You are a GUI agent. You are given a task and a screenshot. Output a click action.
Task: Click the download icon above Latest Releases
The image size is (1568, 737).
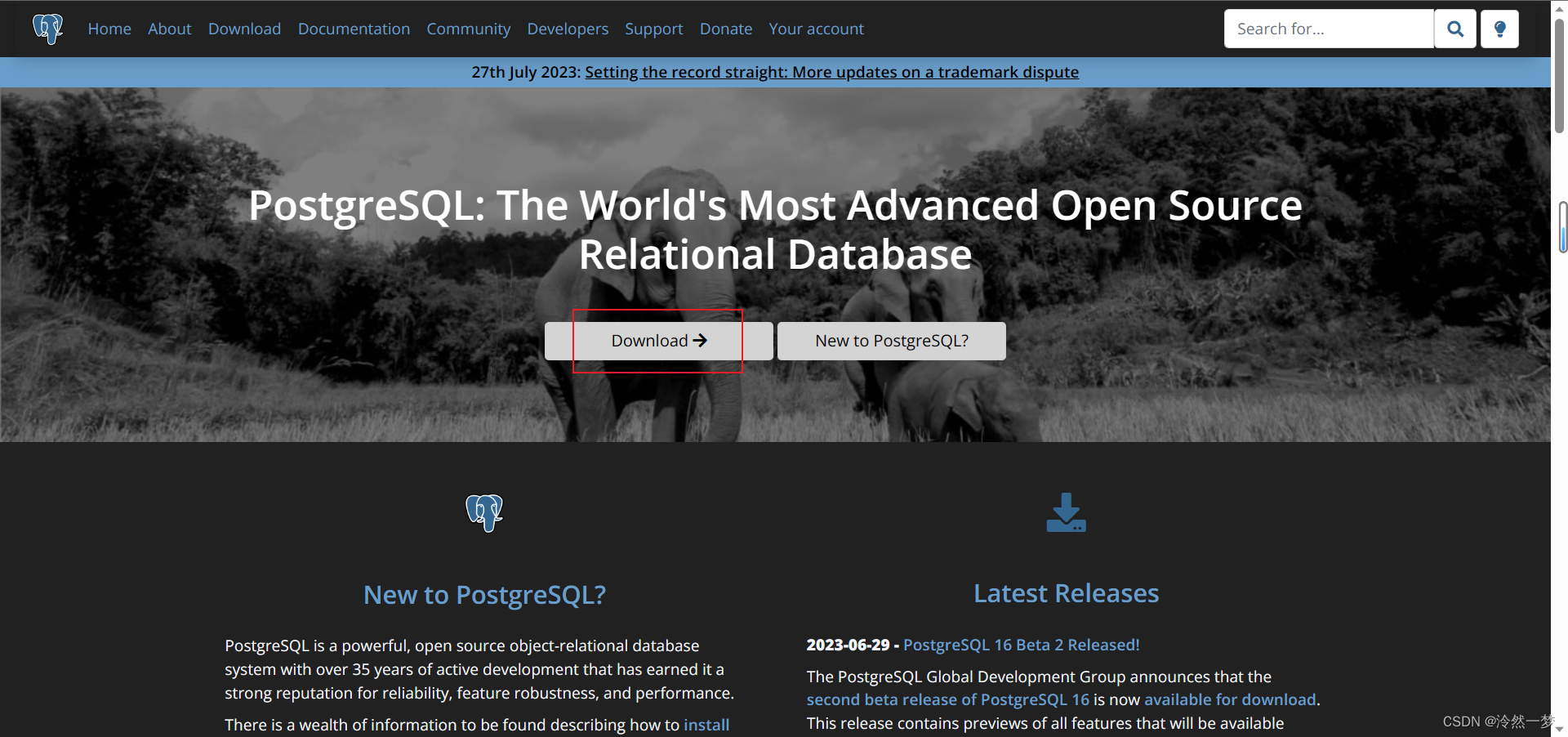click(x=1066, y=512)
